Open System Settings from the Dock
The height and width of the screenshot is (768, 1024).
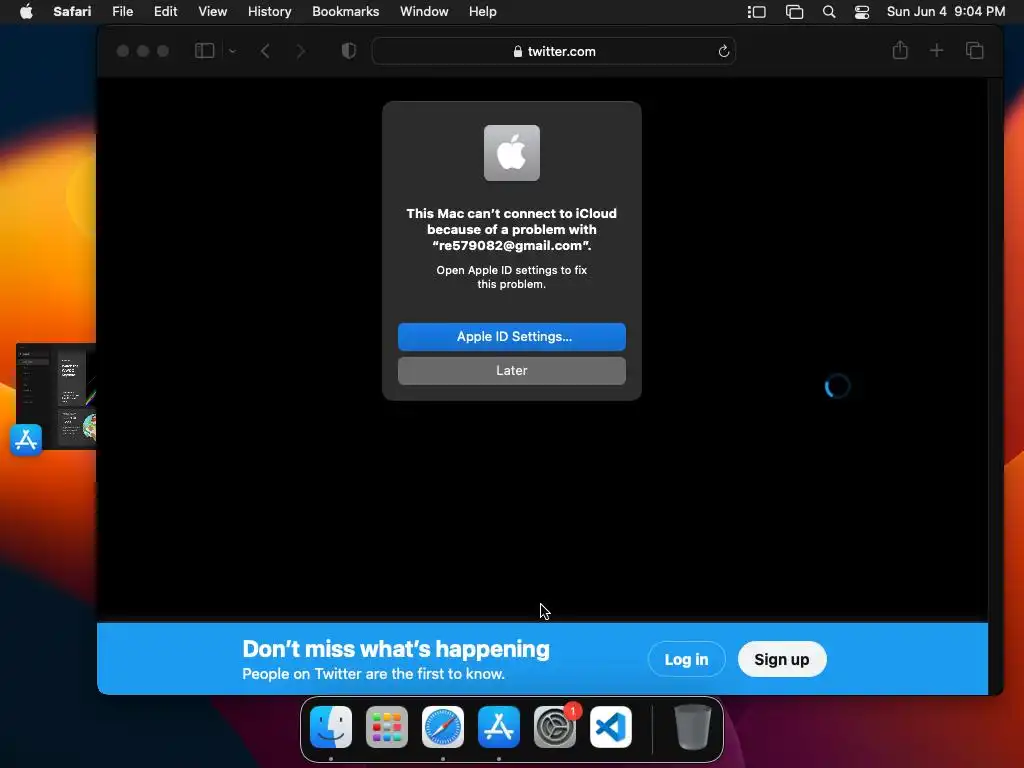click(555, 727)
